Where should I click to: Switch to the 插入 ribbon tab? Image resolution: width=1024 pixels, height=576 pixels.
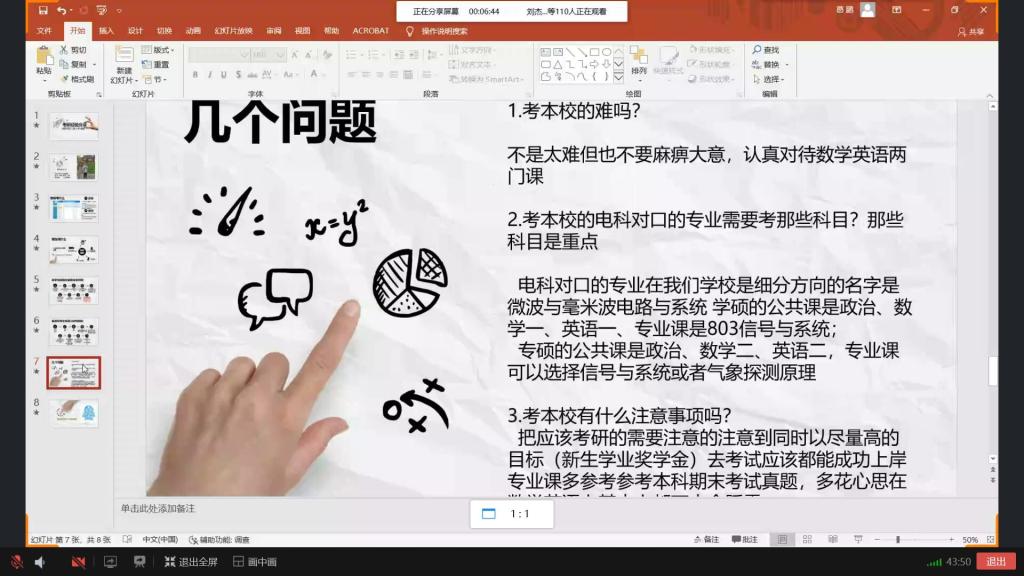coord(107,30)
